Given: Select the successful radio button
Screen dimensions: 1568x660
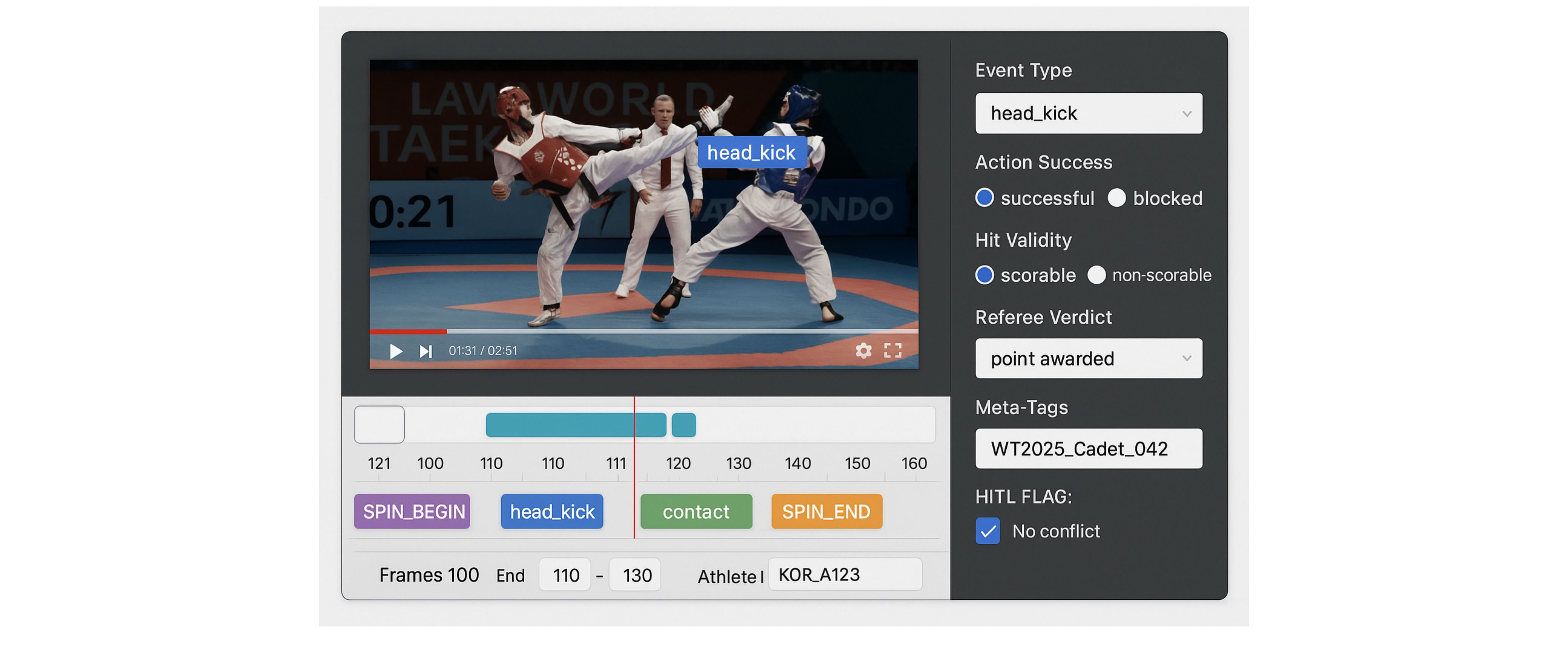Looking at the screenshot, I should point(984,198).
